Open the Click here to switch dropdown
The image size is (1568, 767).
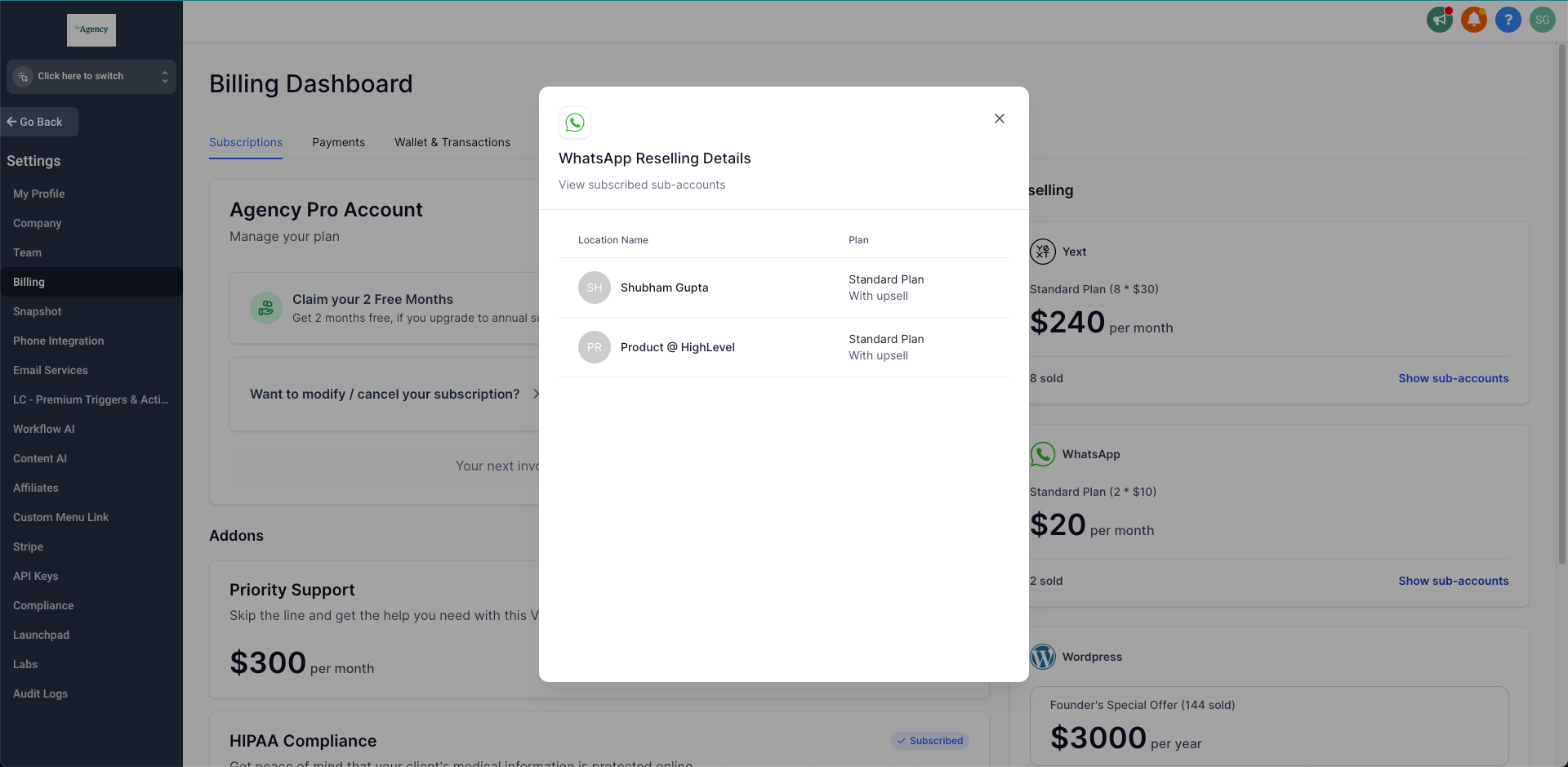(91, 76)
